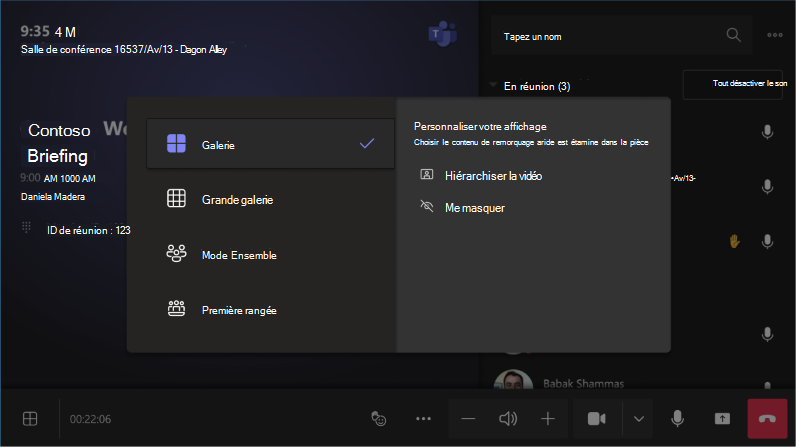Click the call duration 00:22:06
The width and height of the screenshot is (796, 447).
(x=90, y=419)
